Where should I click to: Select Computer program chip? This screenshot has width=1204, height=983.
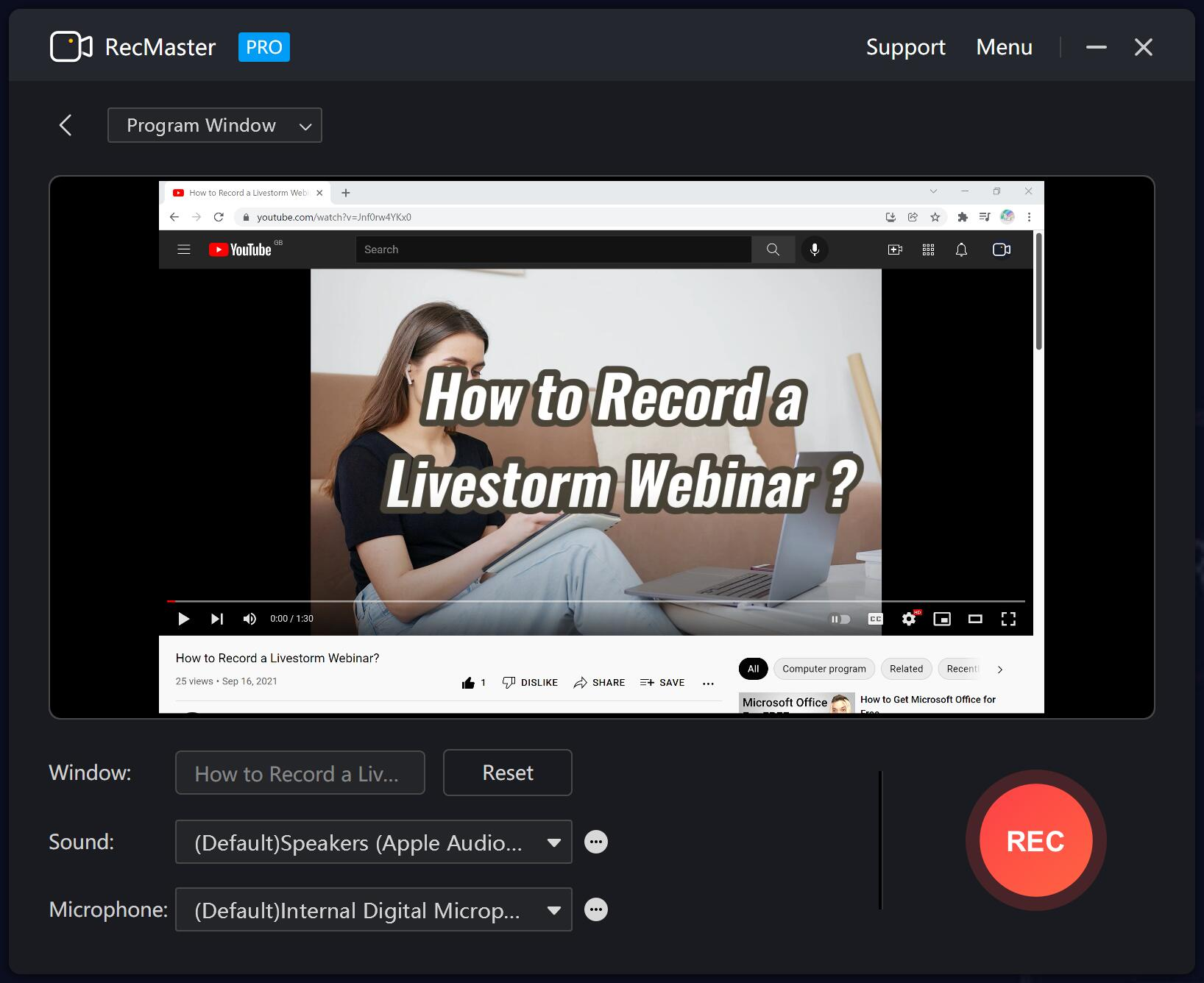pos(824,669)
